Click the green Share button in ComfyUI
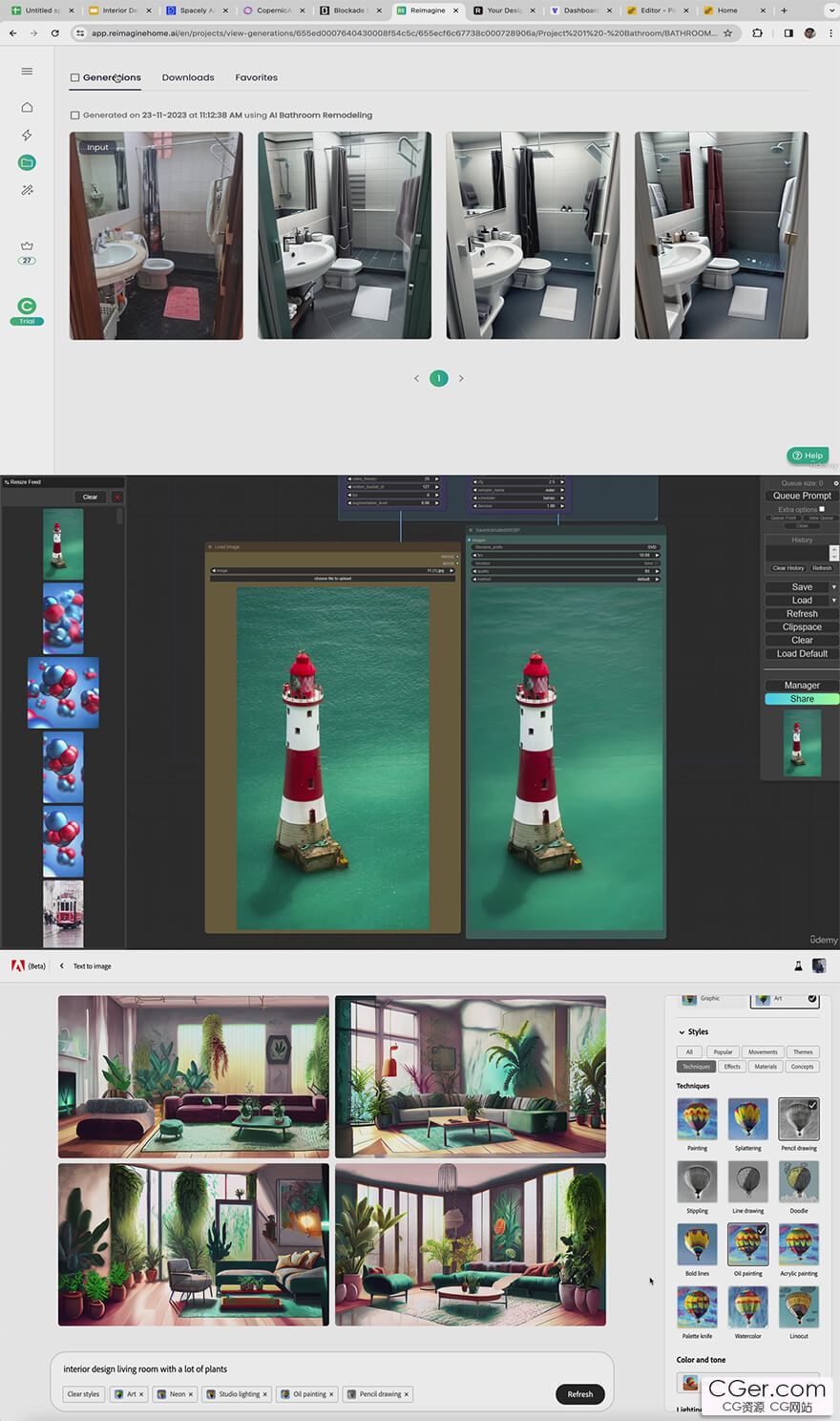 [x=802, y=699]
